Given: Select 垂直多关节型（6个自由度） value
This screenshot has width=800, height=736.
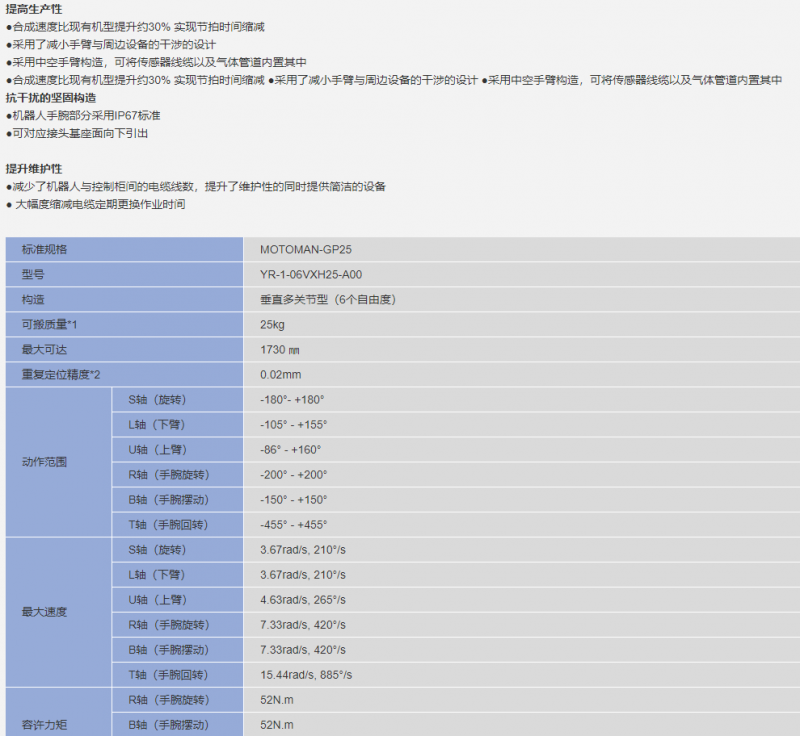Looking at the screenshot, I should [x=328, y=299].
